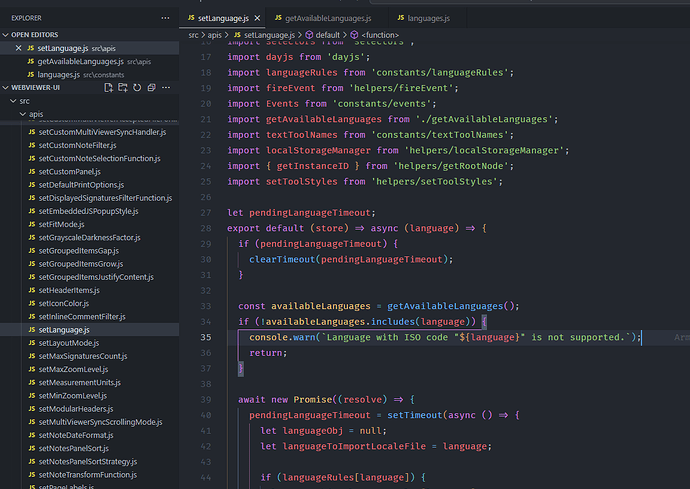Click the New File icon in WEBVIEWER-UI
Image resolution: width=690 pixels, height=489 pixels.
[108, 88]
